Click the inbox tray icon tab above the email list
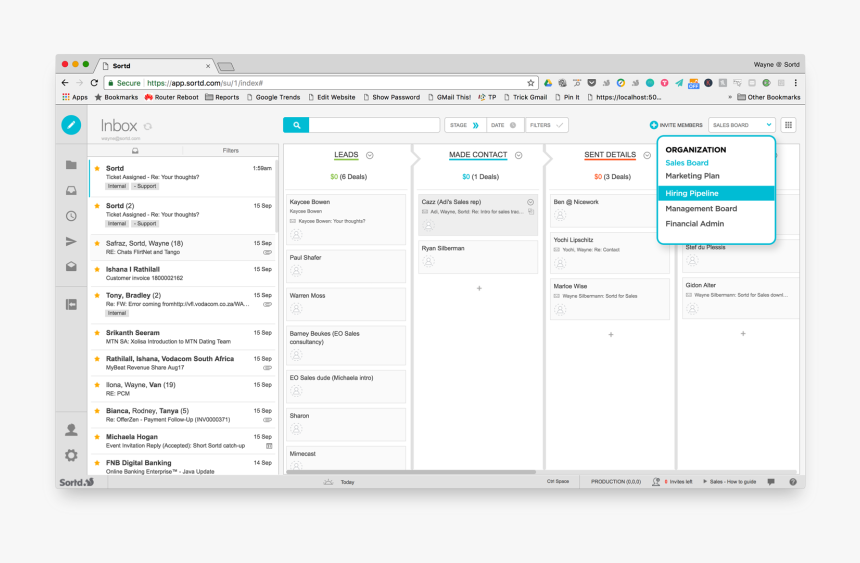 135,150
